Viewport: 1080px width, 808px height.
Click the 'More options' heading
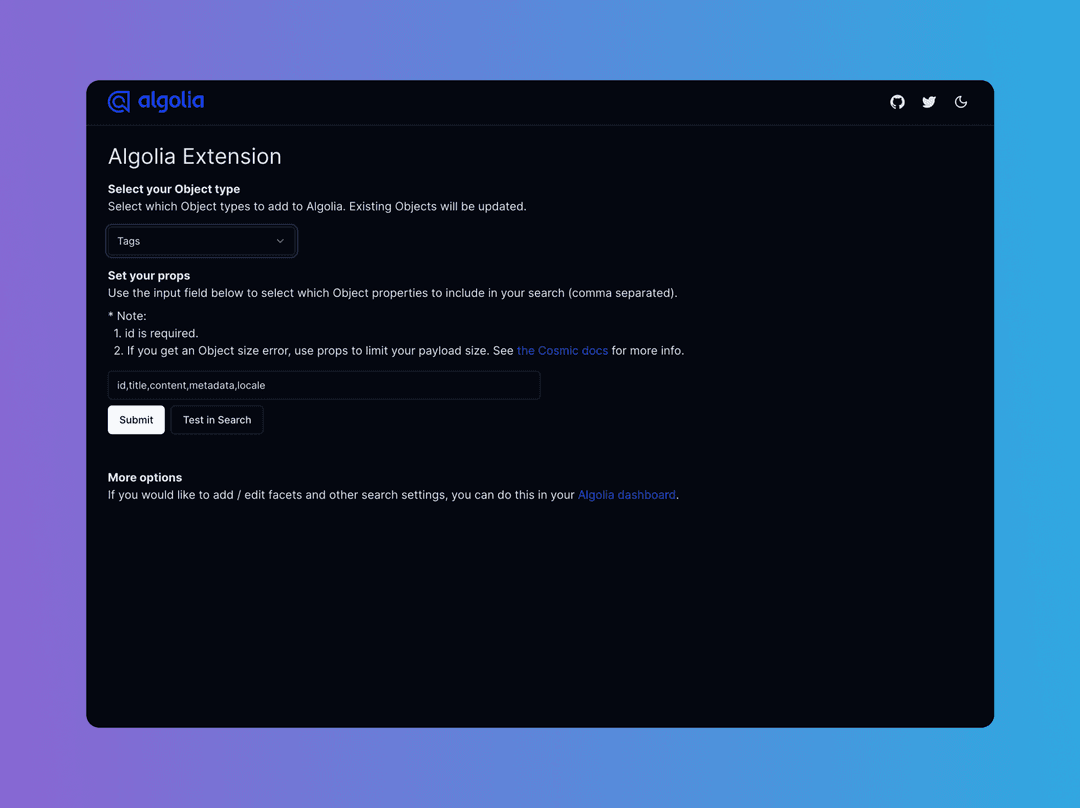145,477
